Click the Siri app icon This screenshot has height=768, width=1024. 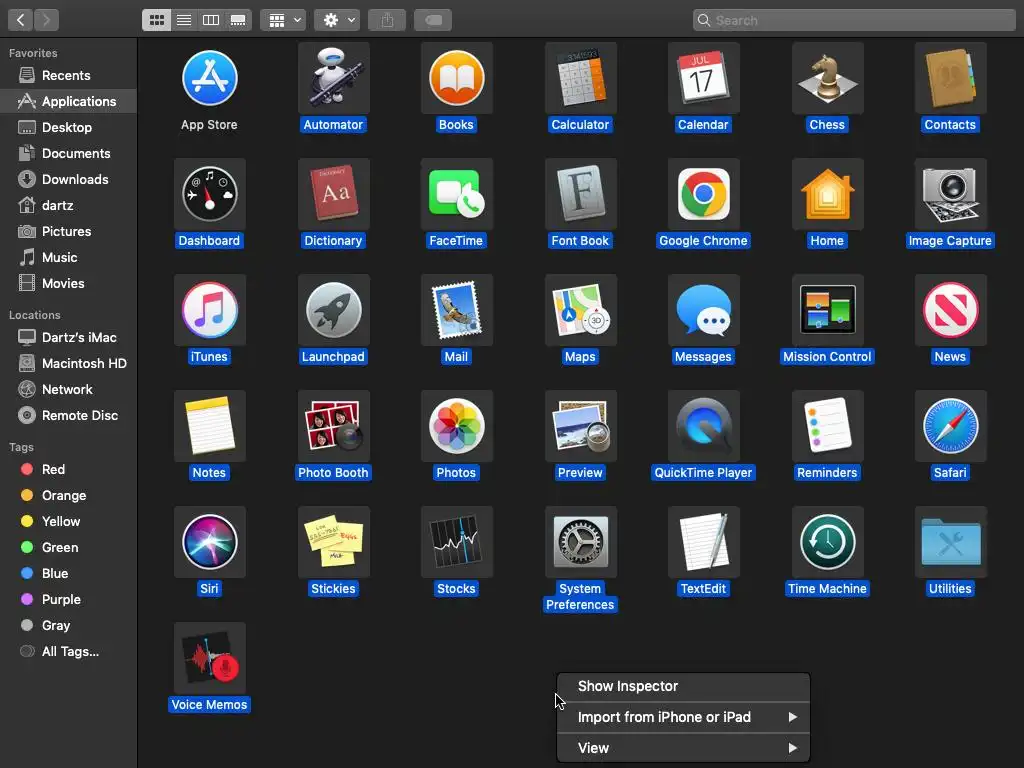coord(210,542)
